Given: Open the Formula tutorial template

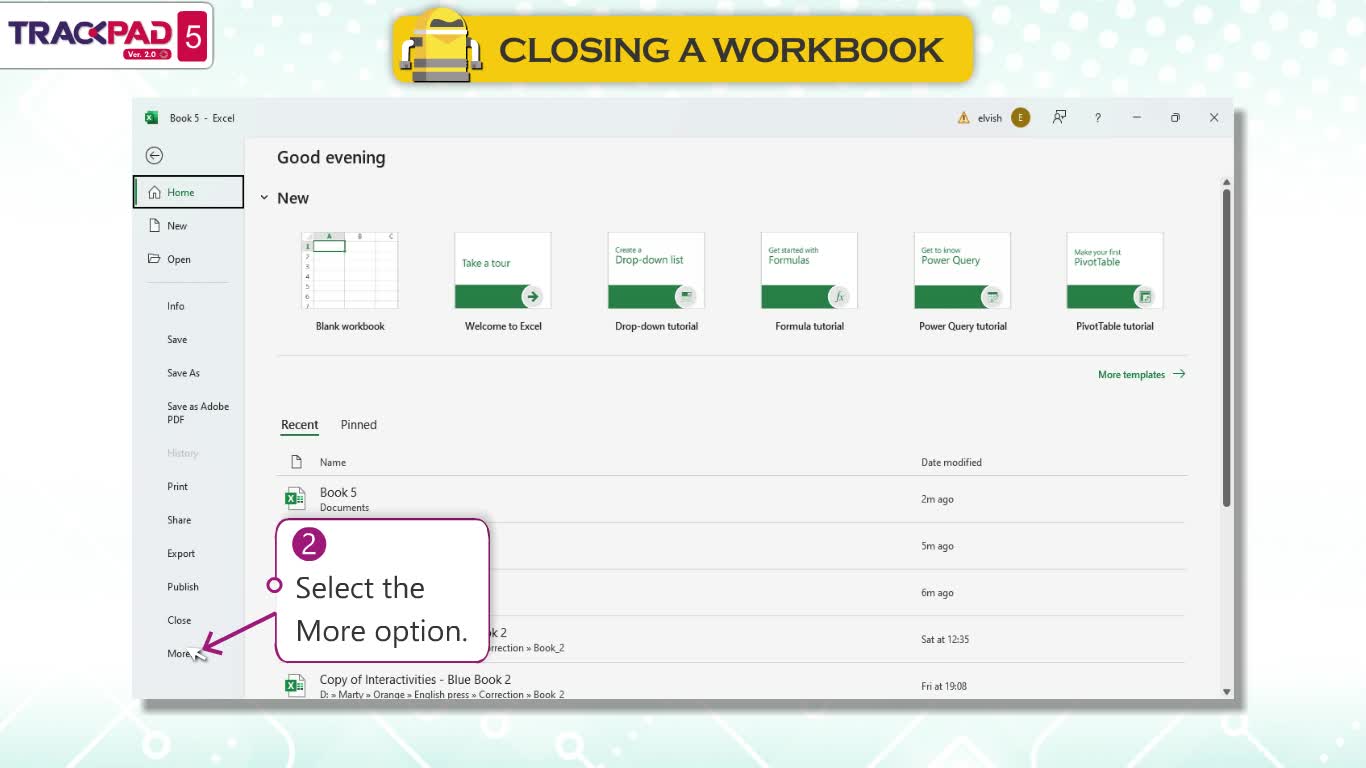Looking at the screenshot, I should pyautogui.click(x=809, y=271).
